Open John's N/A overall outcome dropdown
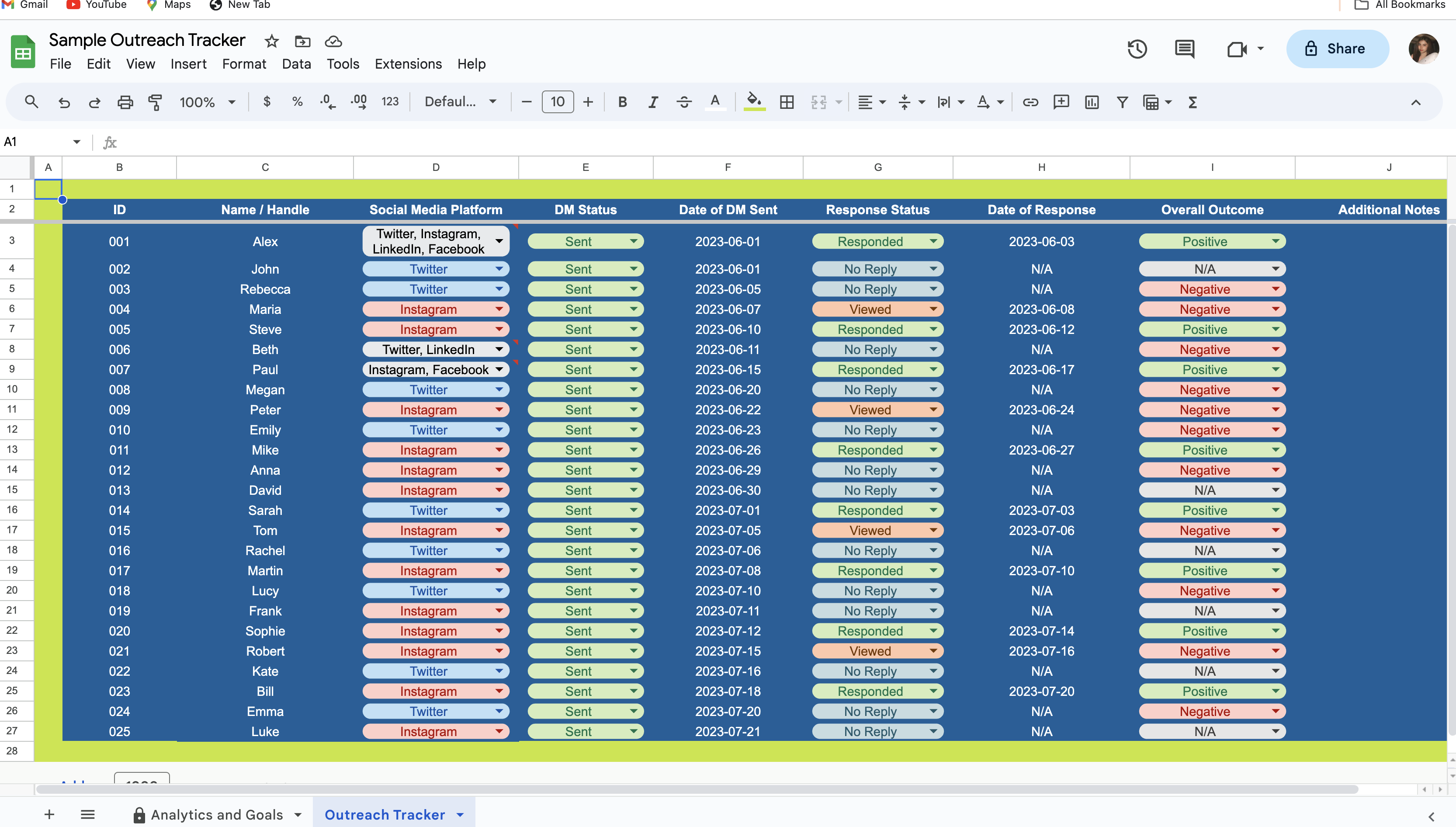 pos(1276,269)
